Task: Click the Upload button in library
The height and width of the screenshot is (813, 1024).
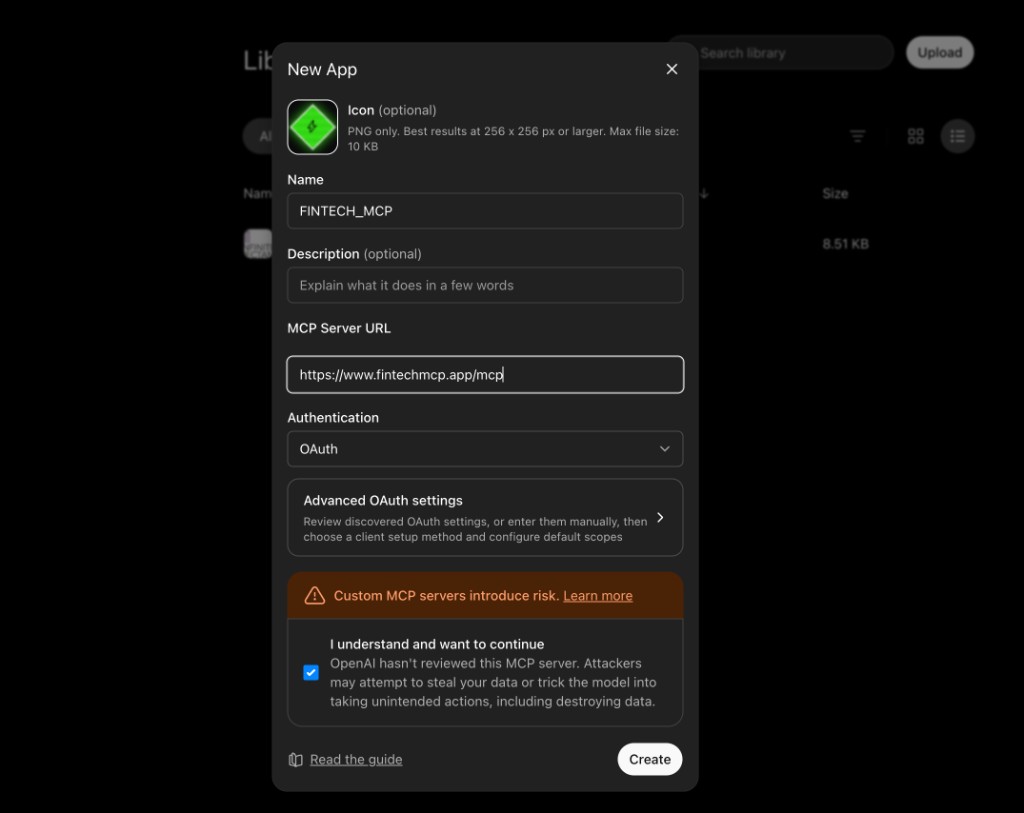Action: coord(940,52)
